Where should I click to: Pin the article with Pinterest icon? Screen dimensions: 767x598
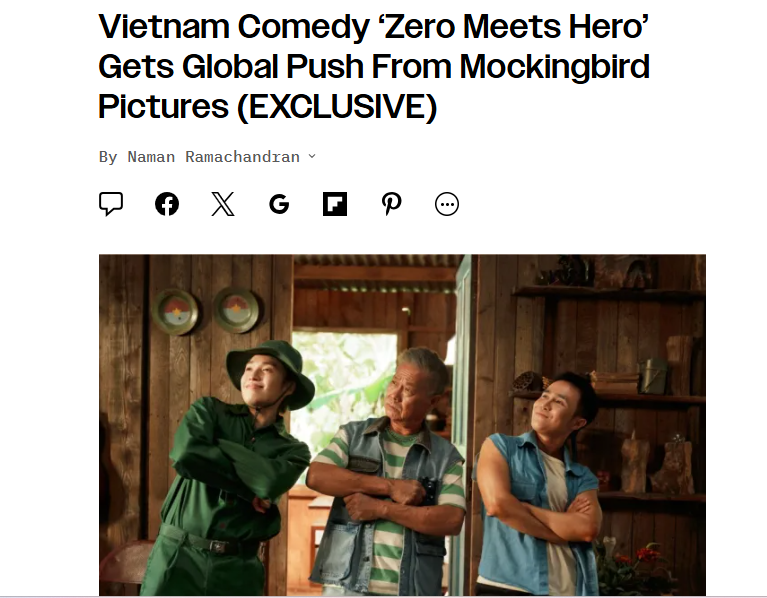(391, 204)
